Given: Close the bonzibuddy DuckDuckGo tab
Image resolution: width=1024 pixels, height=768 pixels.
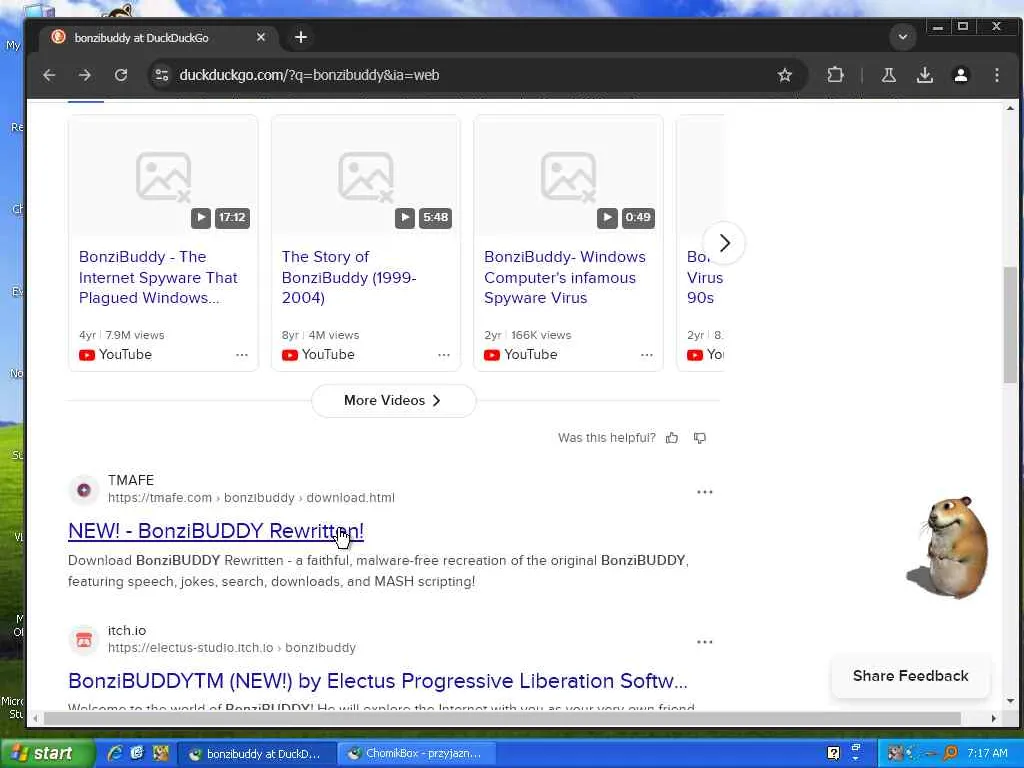Looking at the screenshot, I should click(261, 37).
